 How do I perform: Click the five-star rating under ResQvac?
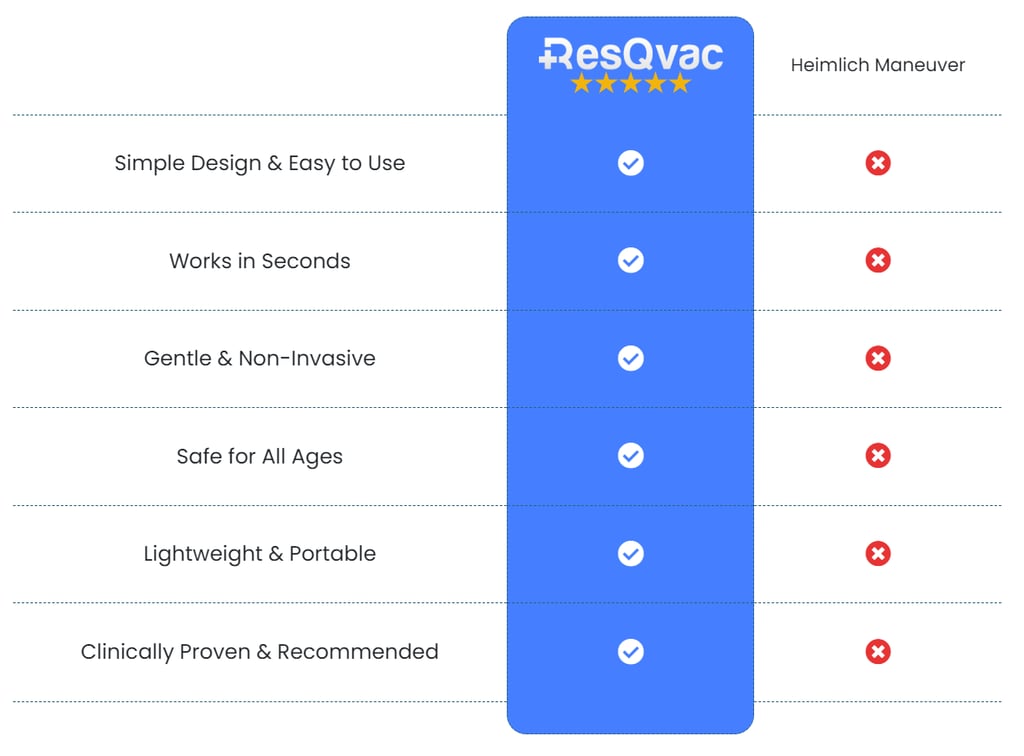pyautogui.click(x=630, y=84)
